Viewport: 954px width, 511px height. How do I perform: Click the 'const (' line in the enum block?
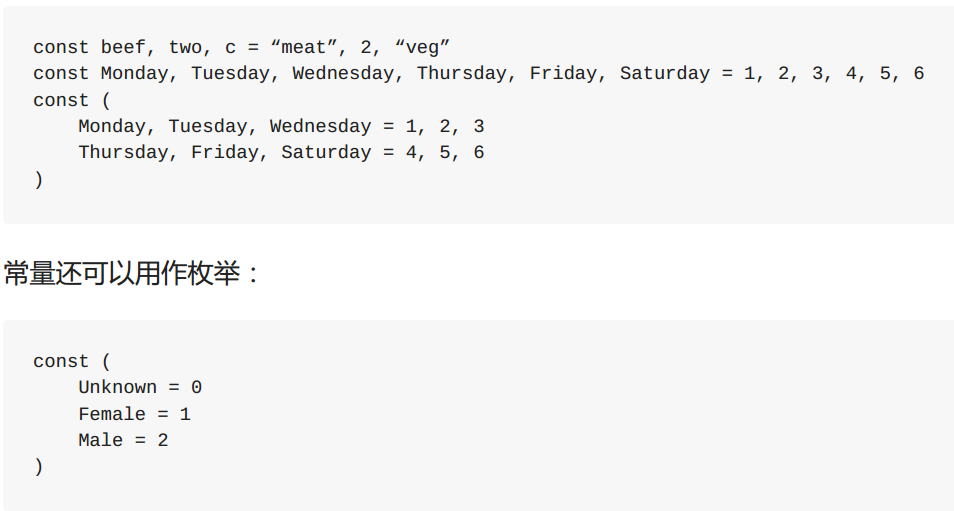(72, 361)
